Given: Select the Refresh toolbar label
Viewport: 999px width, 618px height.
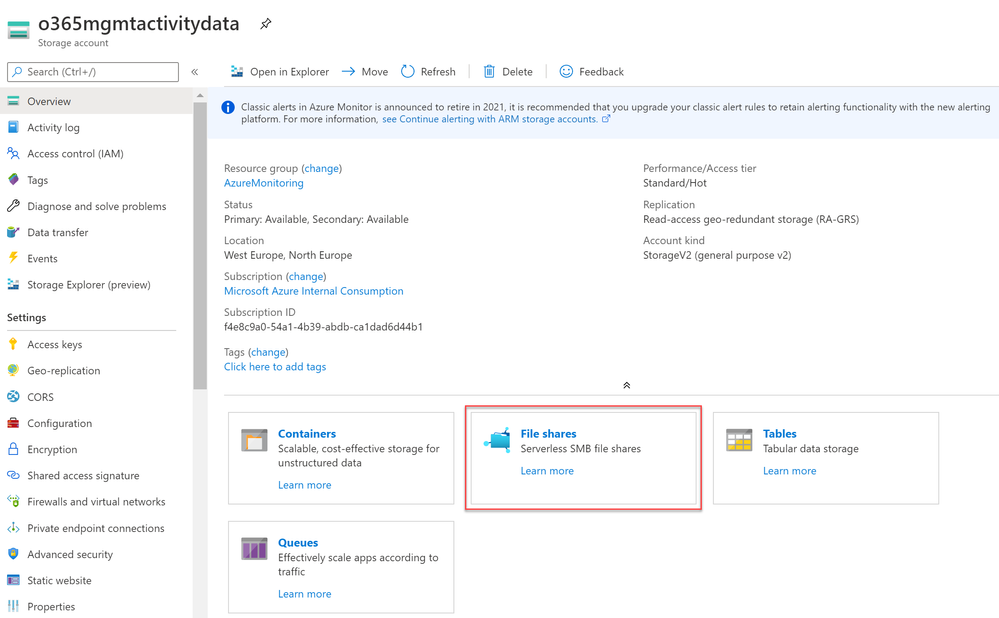Looking at the screenshot, I should [x=438, y=72].
